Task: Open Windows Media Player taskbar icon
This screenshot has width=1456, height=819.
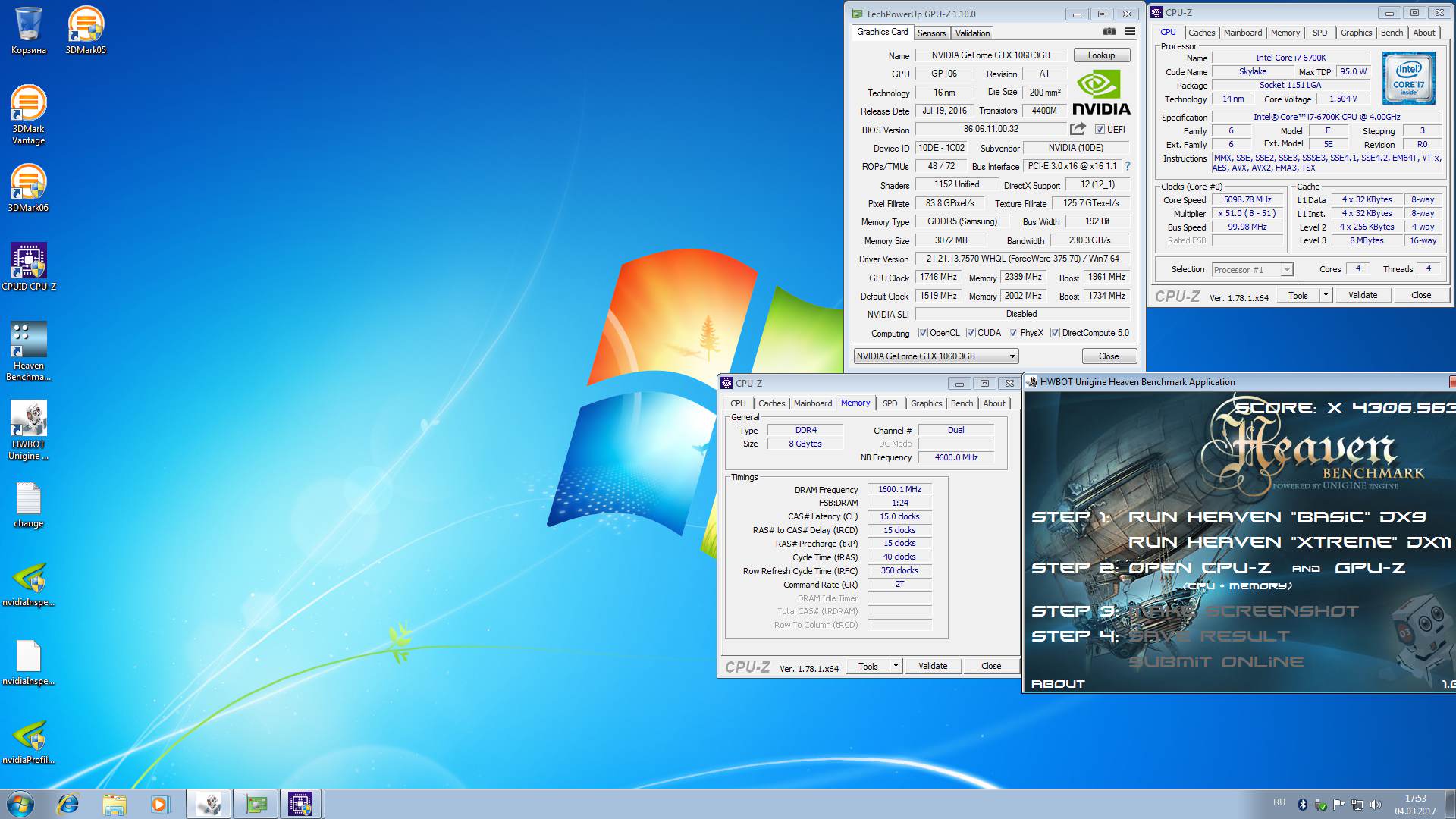Action: [160, 804]
